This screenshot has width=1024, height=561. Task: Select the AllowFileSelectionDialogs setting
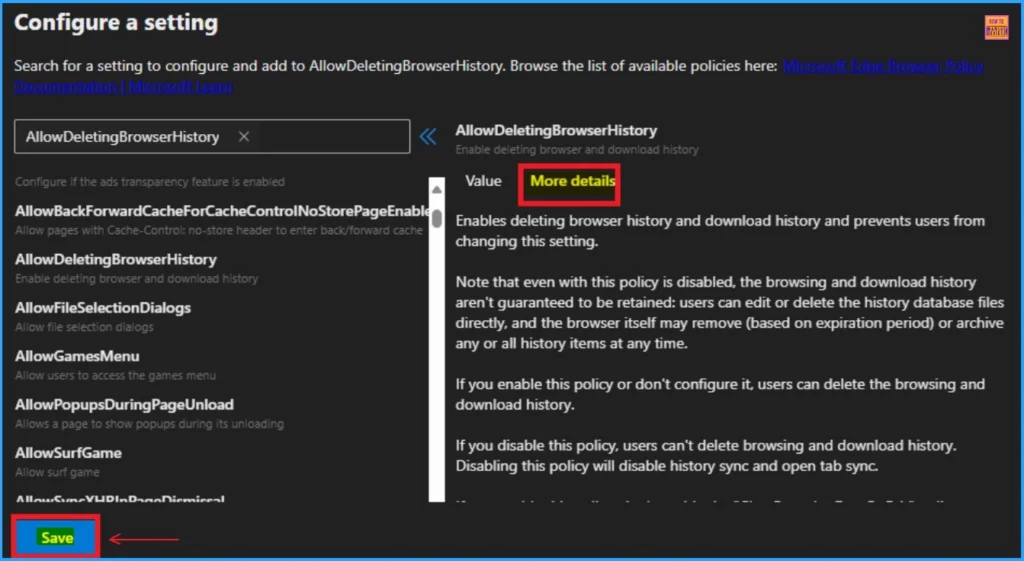103,308
